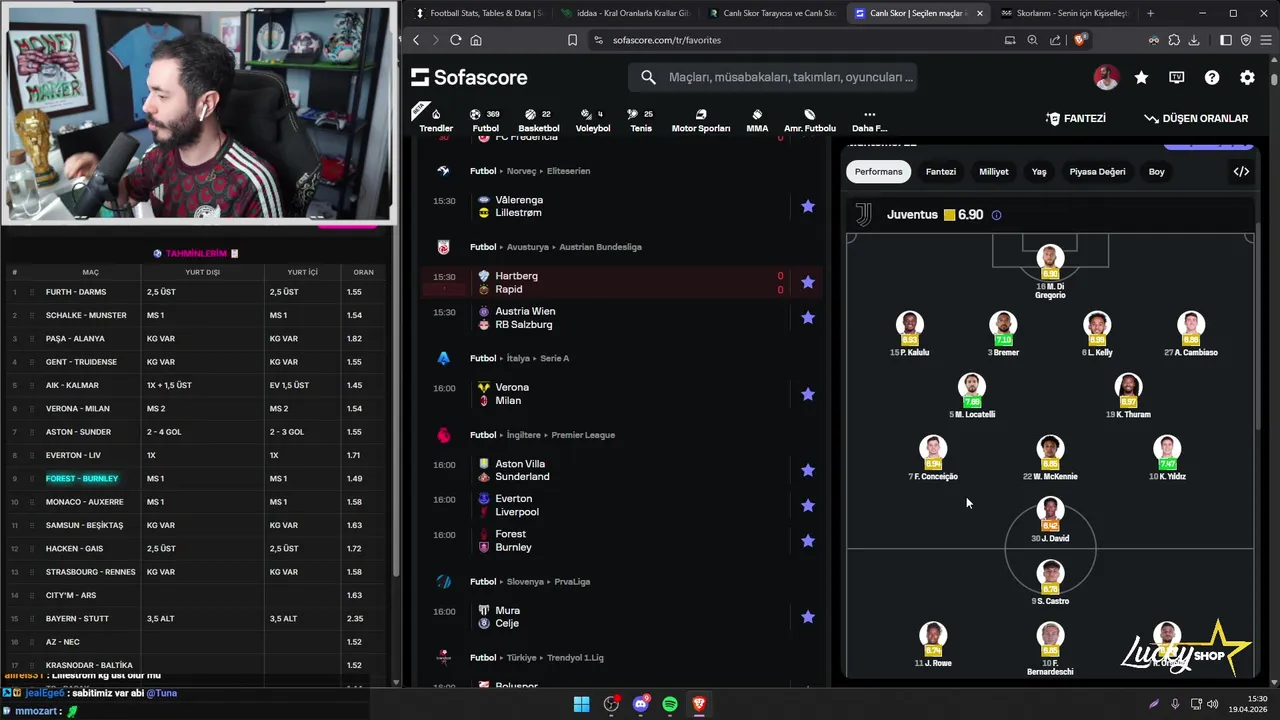
Task: Select the Fantezi lineup tab
Action: [940, 171]
